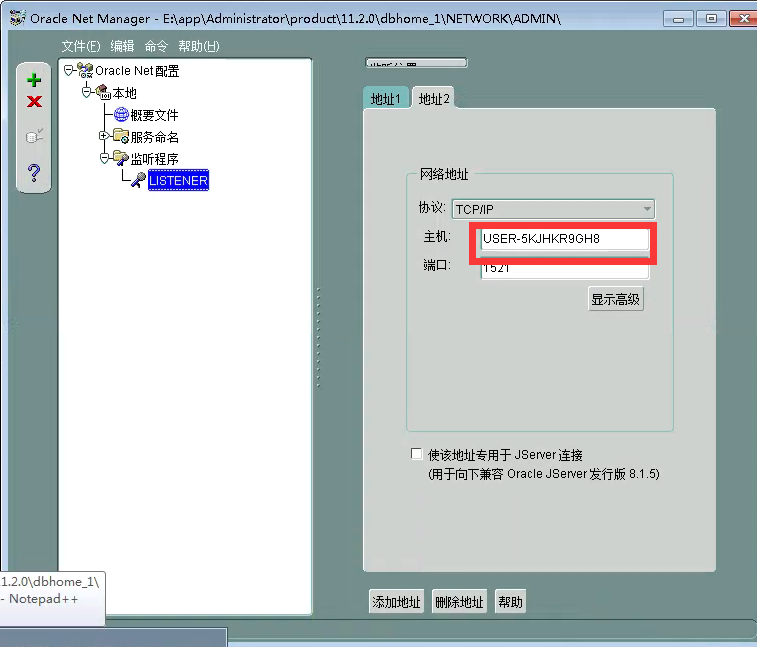Open the 文件(F) menu
Image resolution: width=757 pixels, height=647 pixels.
pos(81,46)
